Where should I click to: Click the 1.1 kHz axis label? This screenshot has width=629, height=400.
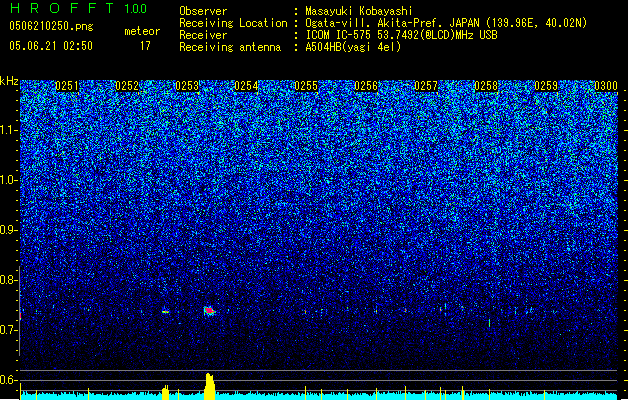coord(9,130)
